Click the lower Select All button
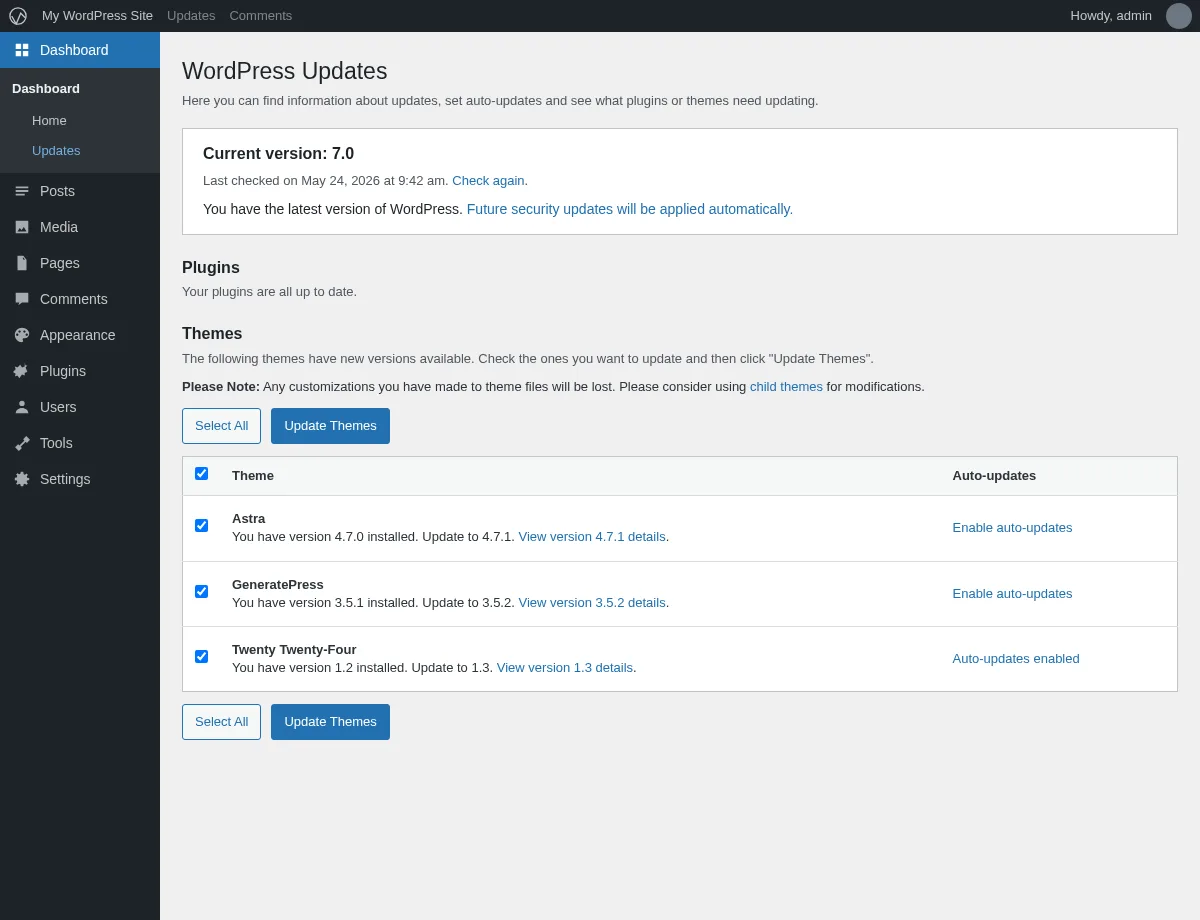 (x=221, y=722)
